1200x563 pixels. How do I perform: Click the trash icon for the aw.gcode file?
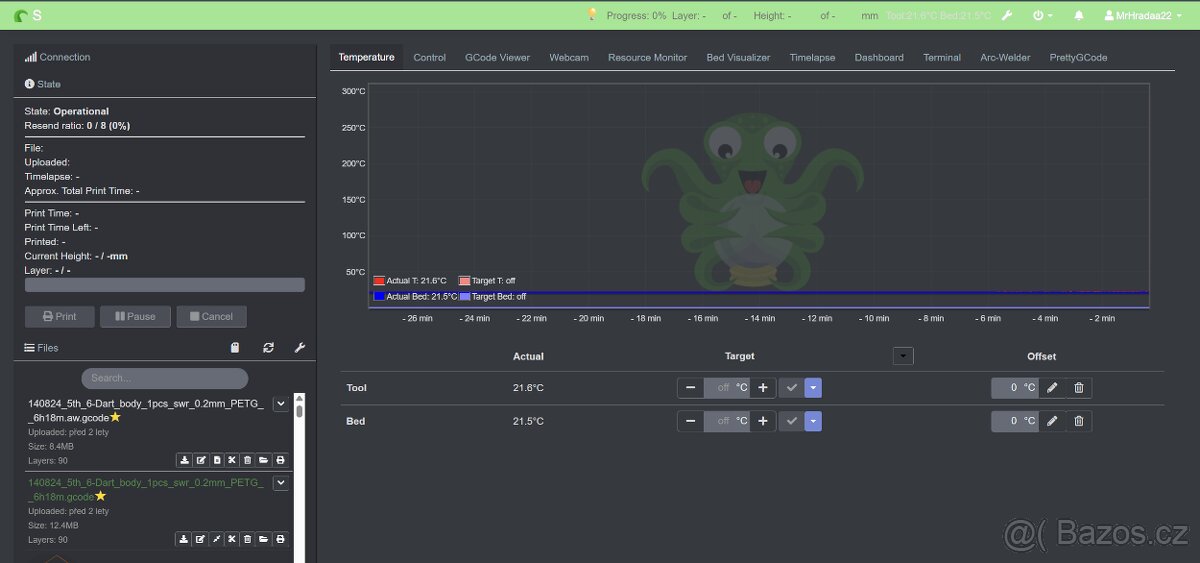[x=248, y=460]
